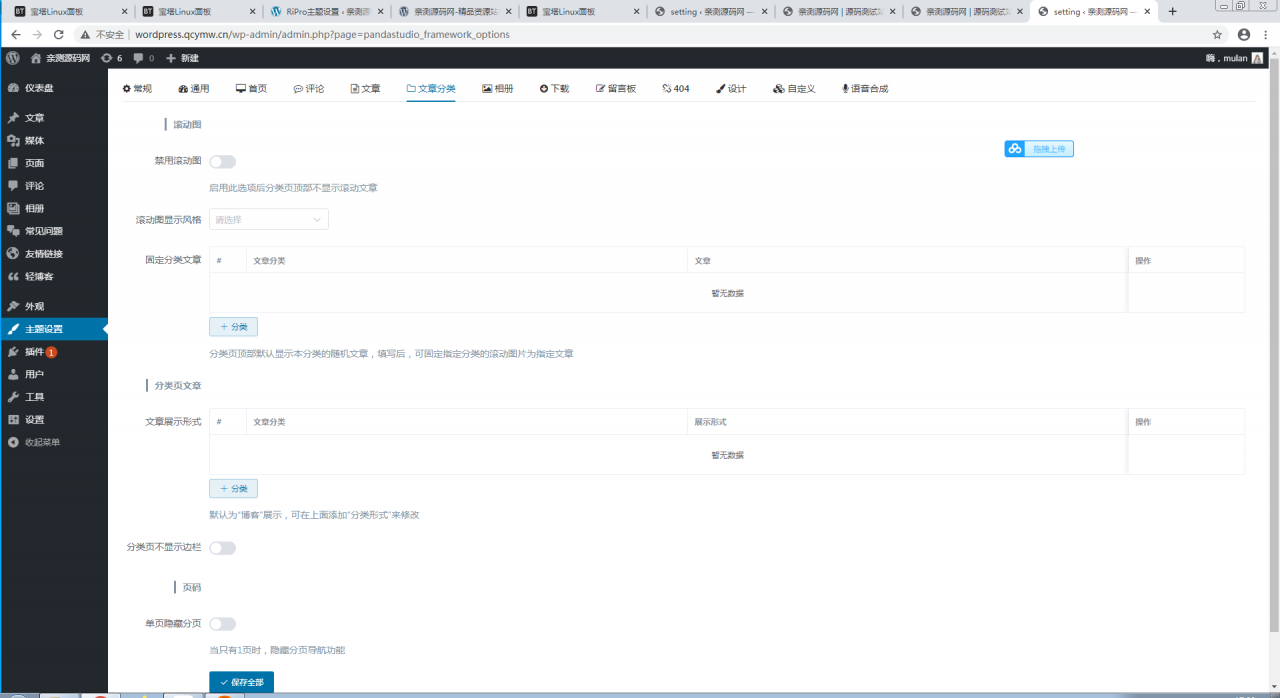Switch to the 常规 settings tab
The image size is (1280, 698).
[x=137, y=89]
